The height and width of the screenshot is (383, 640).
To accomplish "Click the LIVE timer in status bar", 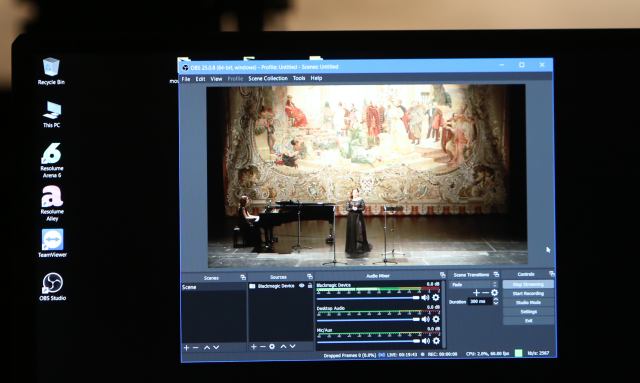I will click(402, 355).
